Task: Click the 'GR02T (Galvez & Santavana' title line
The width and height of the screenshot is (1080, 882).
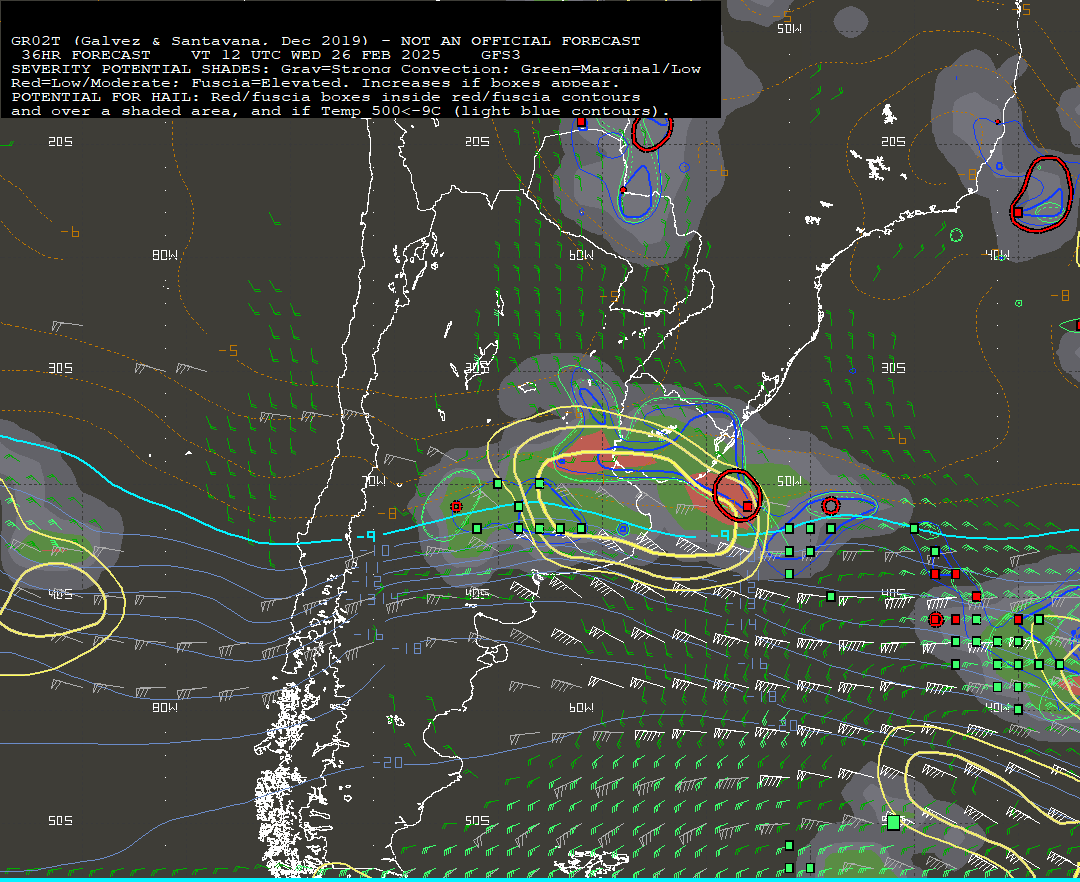Action: pos(326,41)
